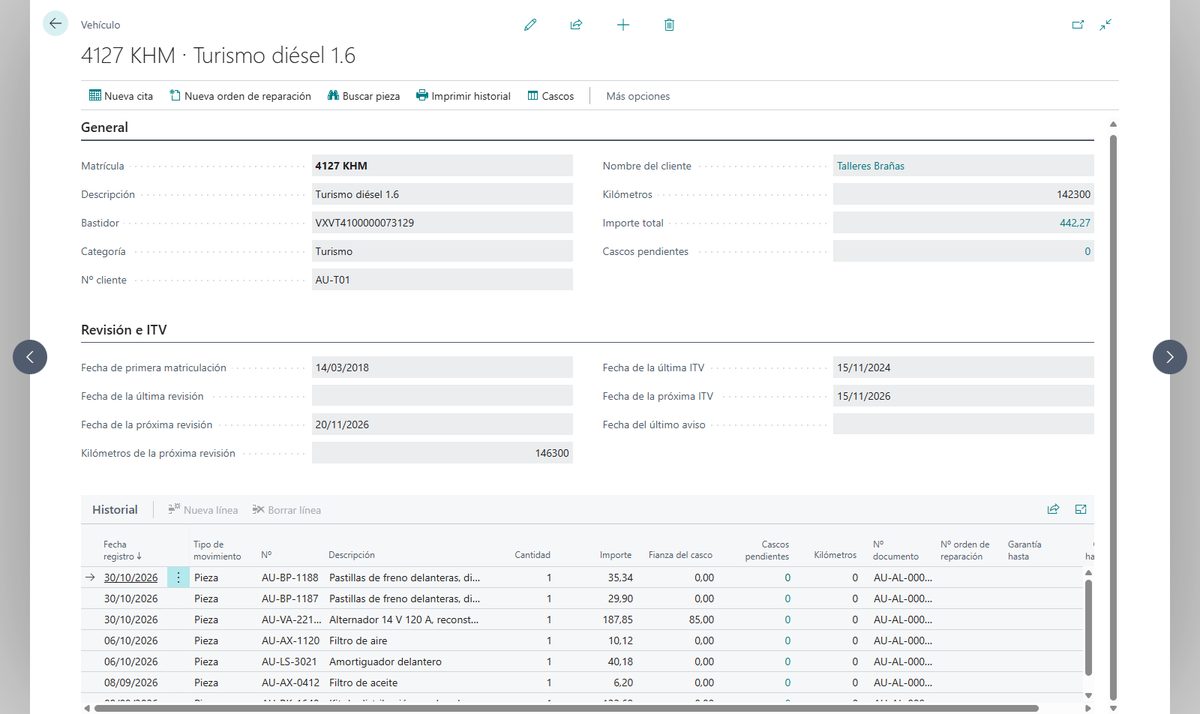Expand the Historial part to full view
Screen dimensions: 1200x714
click(x=1081, y=509)
